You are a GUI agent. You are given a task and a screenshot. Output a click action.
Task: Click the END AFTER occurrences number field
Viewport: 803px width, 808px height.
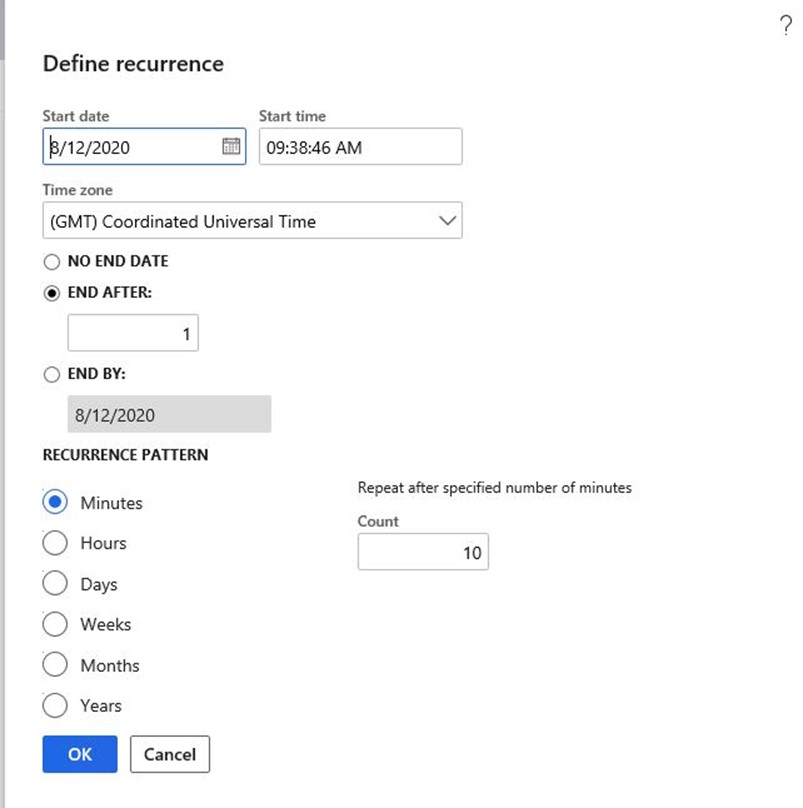[x=133, y=334]
